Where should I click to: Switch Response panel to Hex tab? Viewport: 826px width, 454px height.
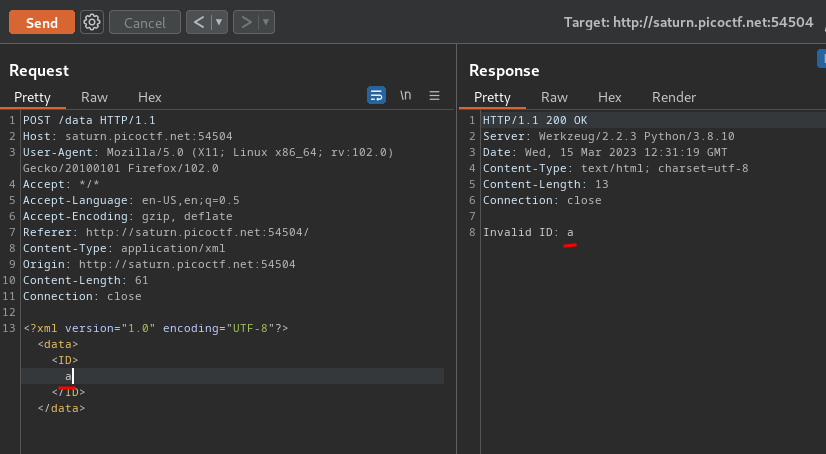(609, 97)
